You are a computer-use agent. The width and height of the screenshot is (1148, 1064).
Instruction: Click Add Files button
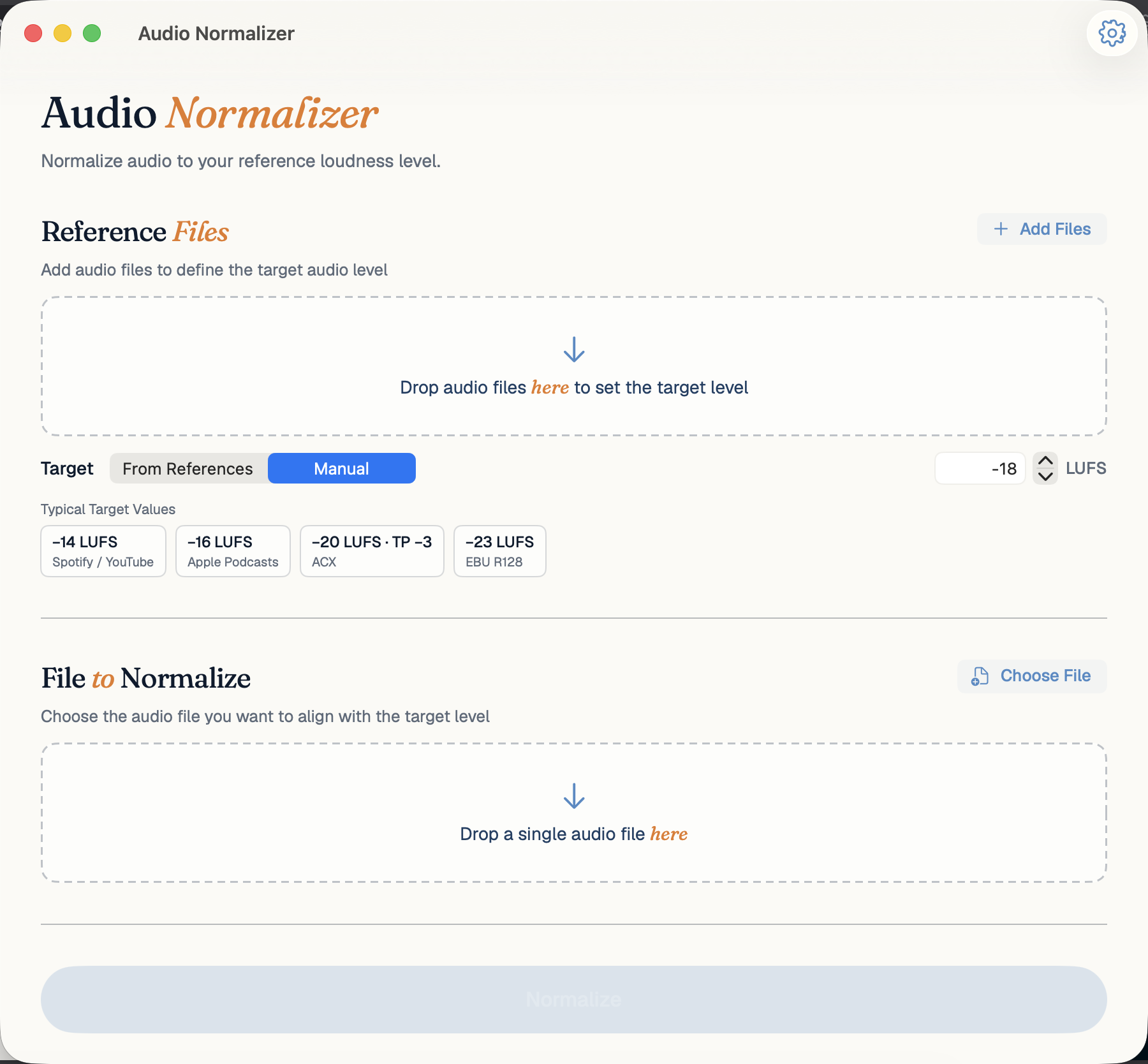coord(1041,229)
